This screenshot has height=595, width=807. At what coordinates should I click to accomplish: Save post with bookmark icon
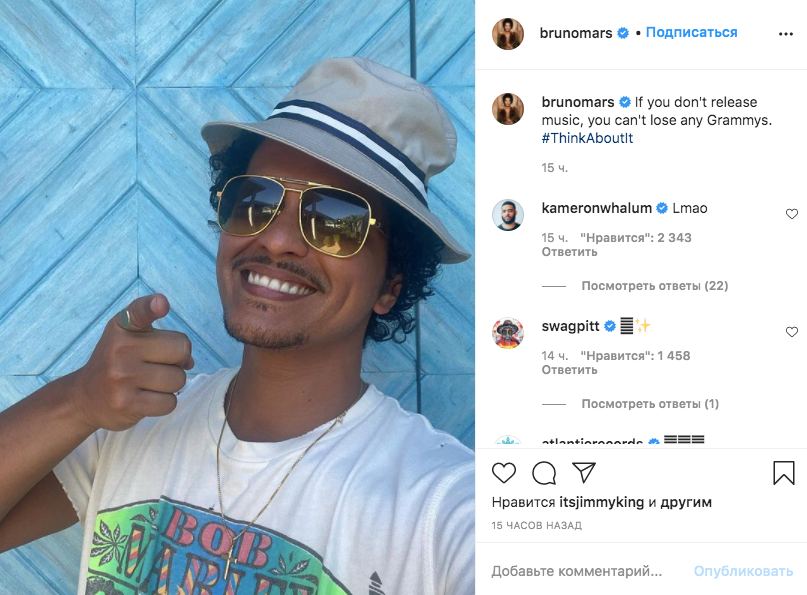coord(783,472)
